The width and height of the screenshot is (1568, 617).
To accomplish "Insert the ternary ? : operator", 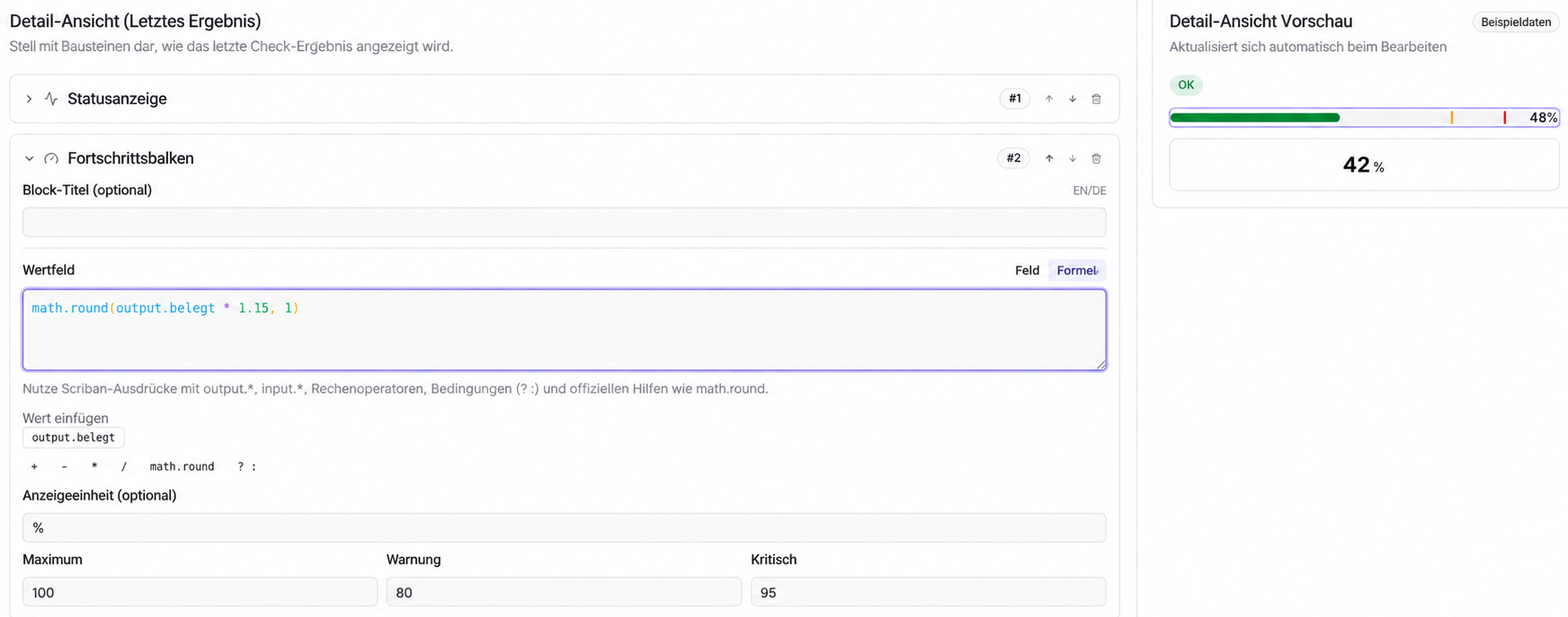I will pyautogui.click(x=247, y=466).
